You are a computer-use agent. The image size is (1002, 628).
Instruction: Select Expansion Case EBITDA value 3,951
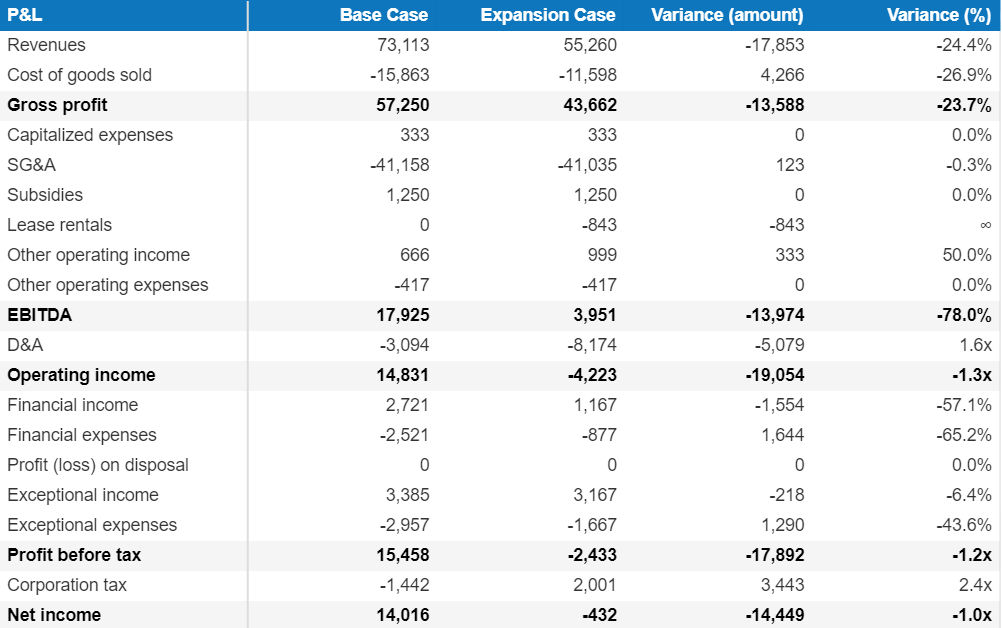coord(595,315)
